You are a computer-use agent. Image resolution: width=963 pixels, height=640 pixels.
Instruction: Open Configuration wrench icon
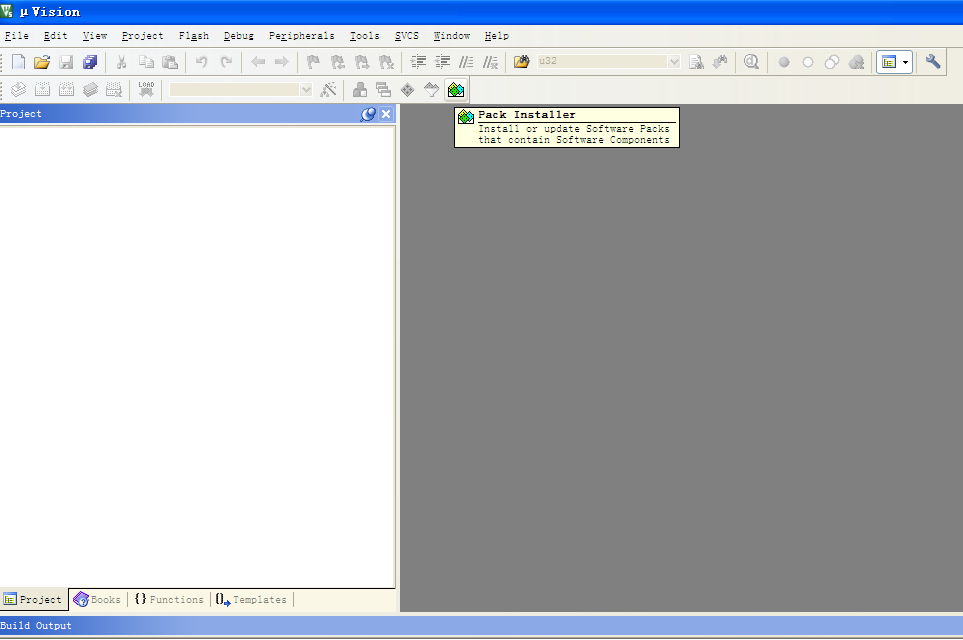(x=933, y=62)
